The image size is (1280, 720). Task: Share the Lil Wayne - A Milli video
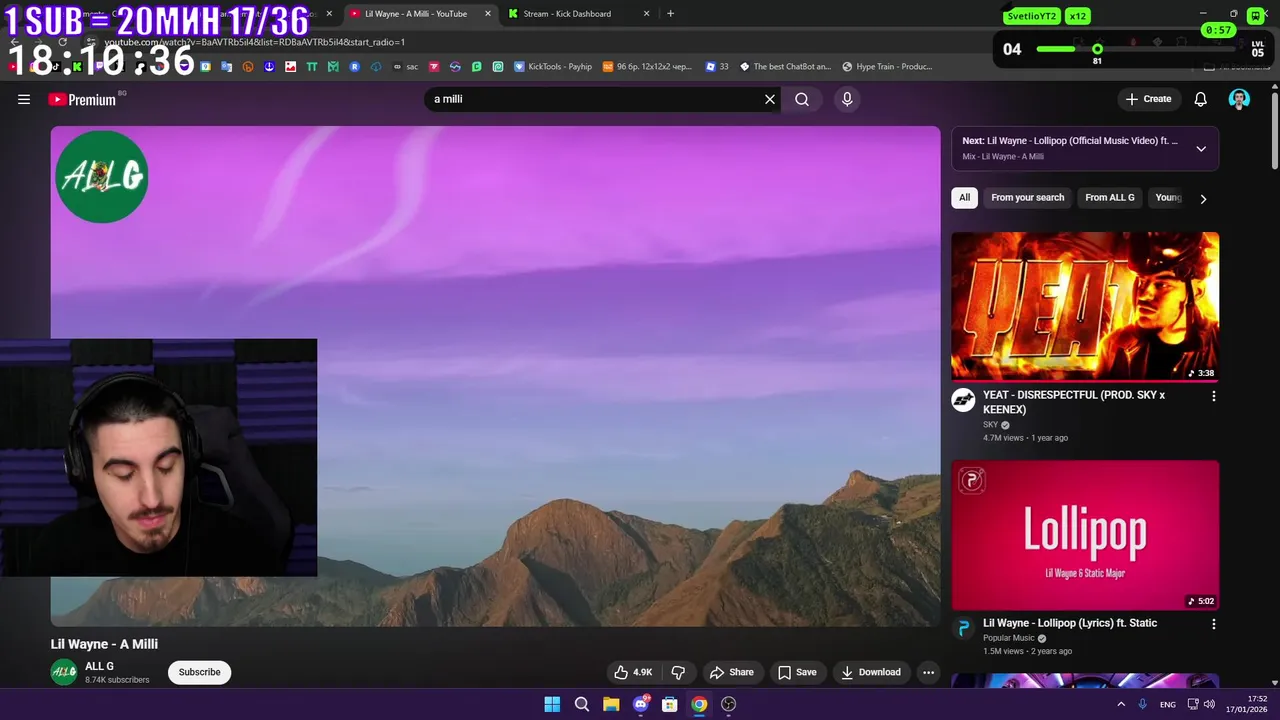pyautogui.click(x=731, y=672)
